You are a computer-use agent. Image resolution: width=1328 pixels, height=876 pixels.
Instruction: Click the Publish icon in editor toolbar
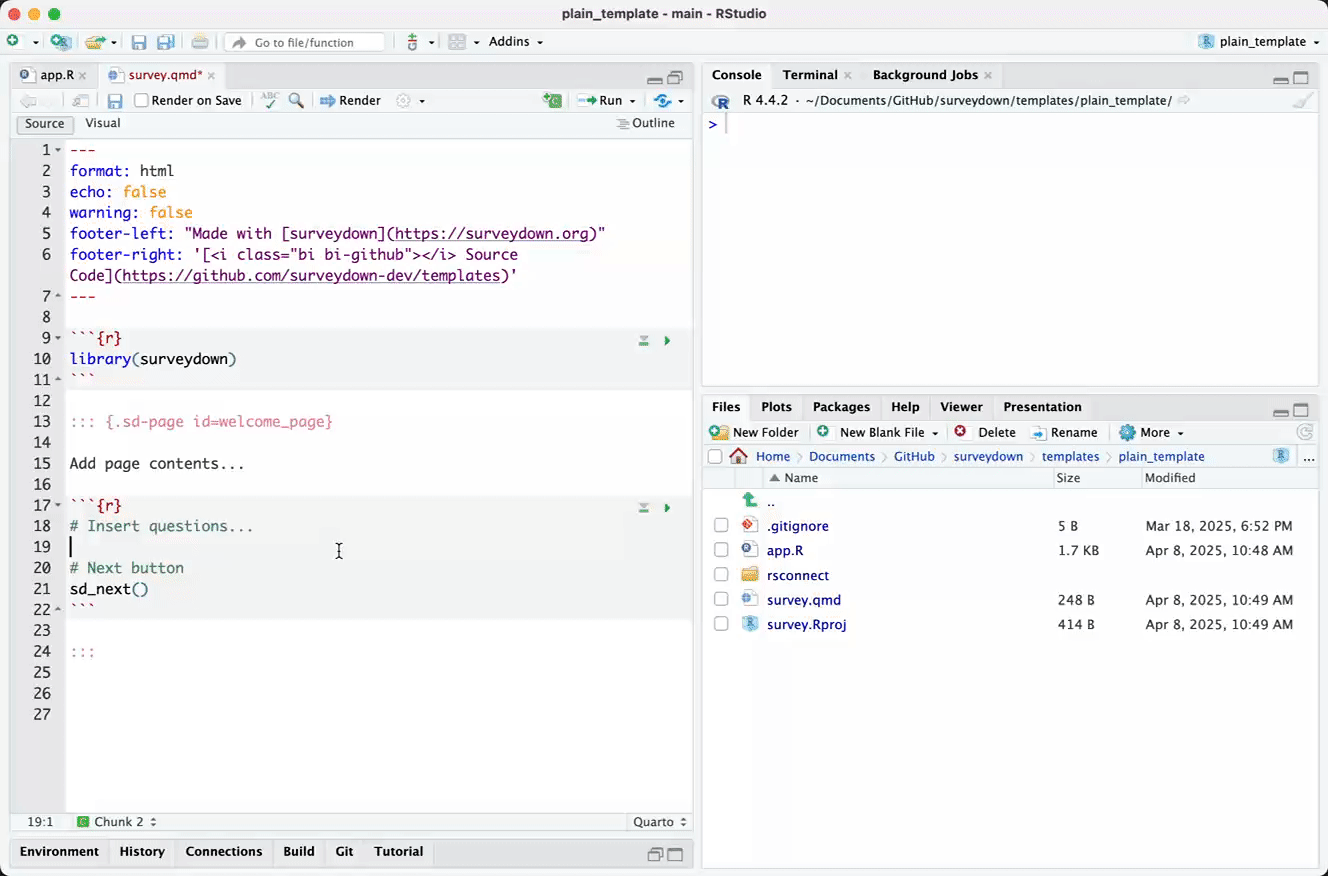click(x=662, y=101)
